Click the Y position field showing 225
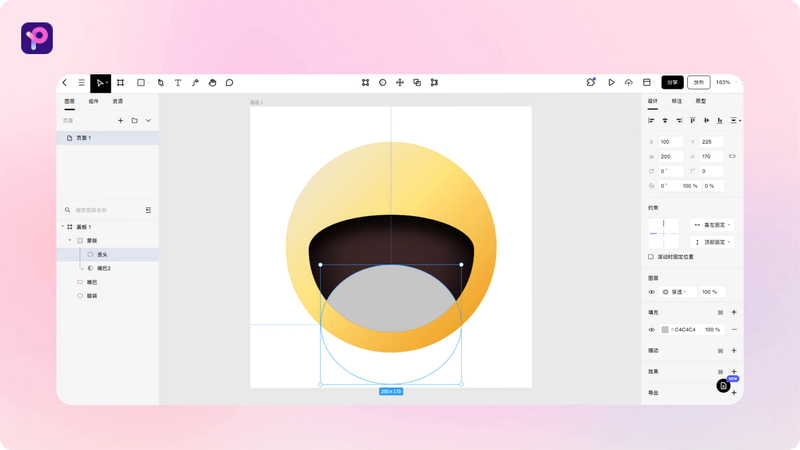This screenshot has height=450, width=800. tap(711, 142)
